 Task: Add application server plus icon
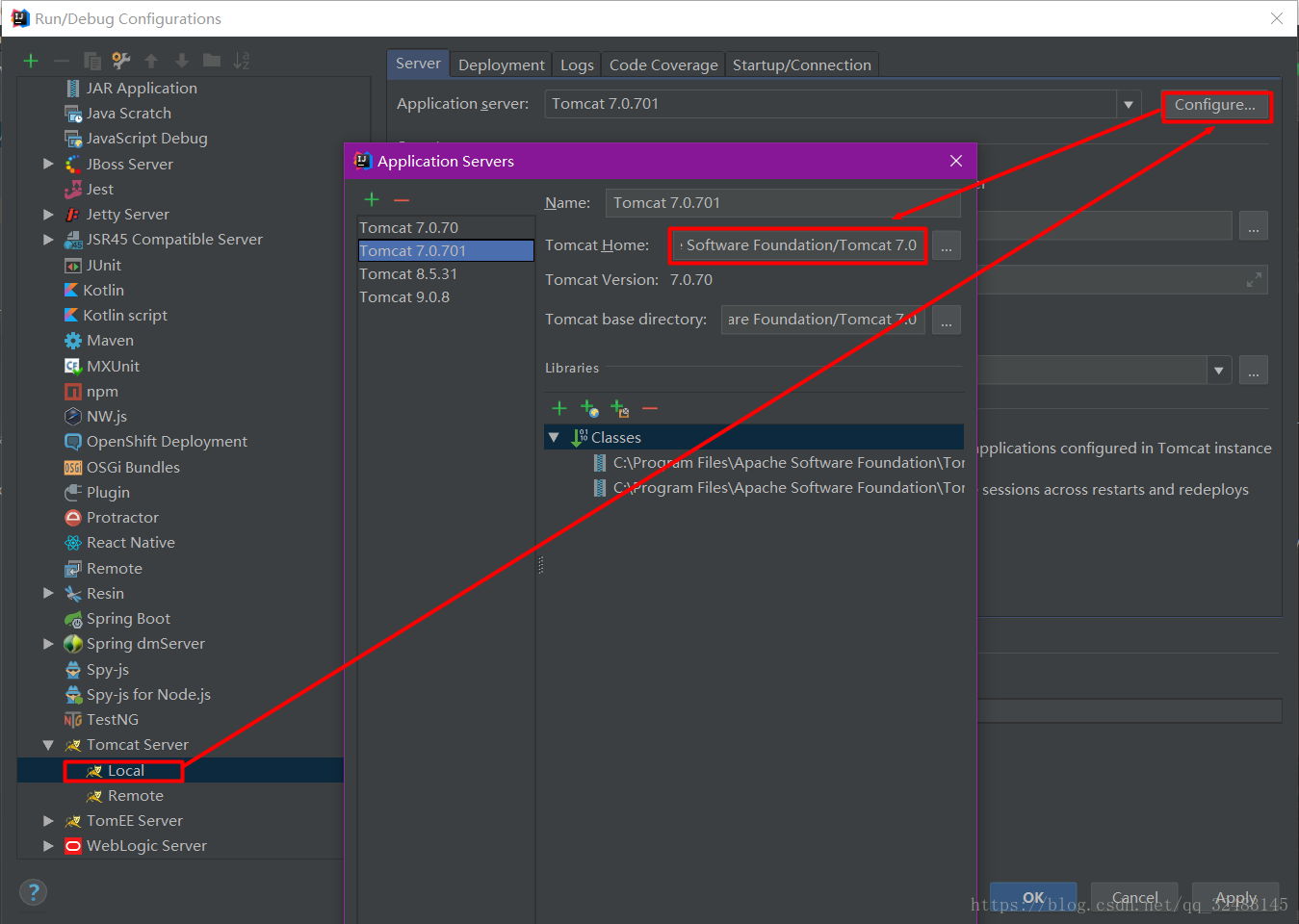(x=372, y=199)
